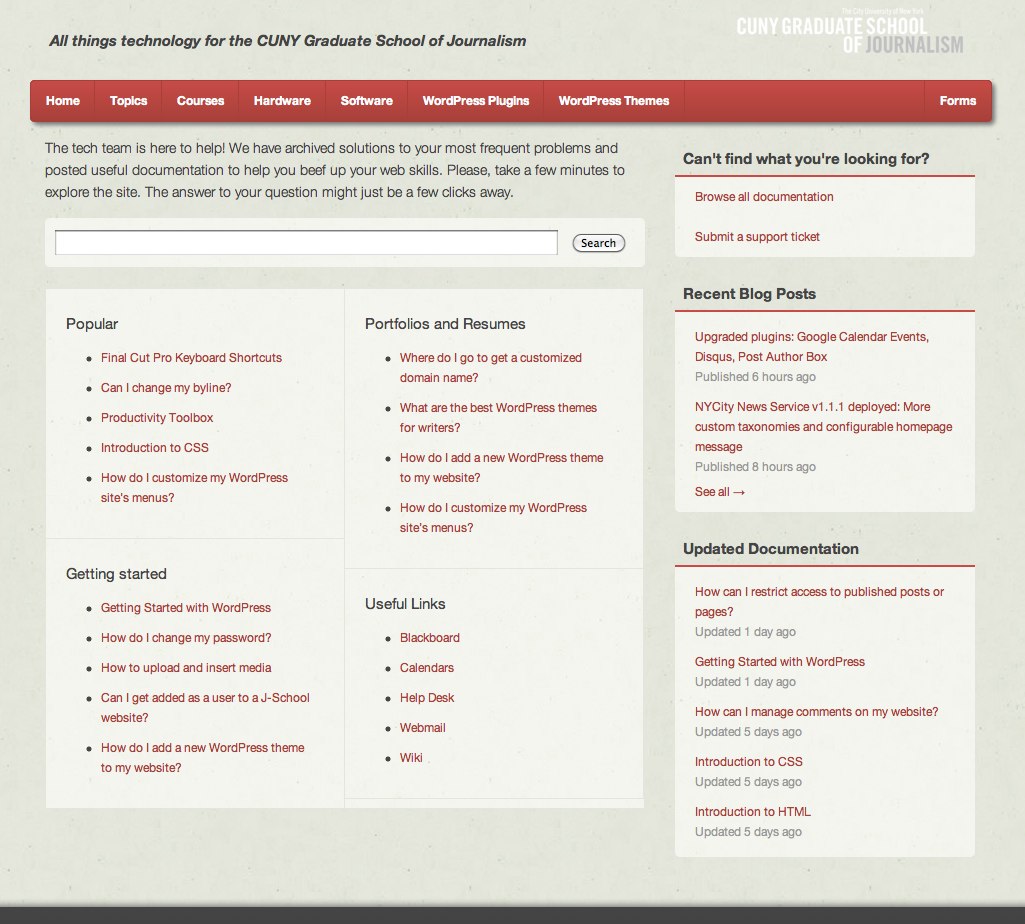Open How can I manage comments article
Viewport: 1025px width, 924px height.
click(x=816, y=711)
